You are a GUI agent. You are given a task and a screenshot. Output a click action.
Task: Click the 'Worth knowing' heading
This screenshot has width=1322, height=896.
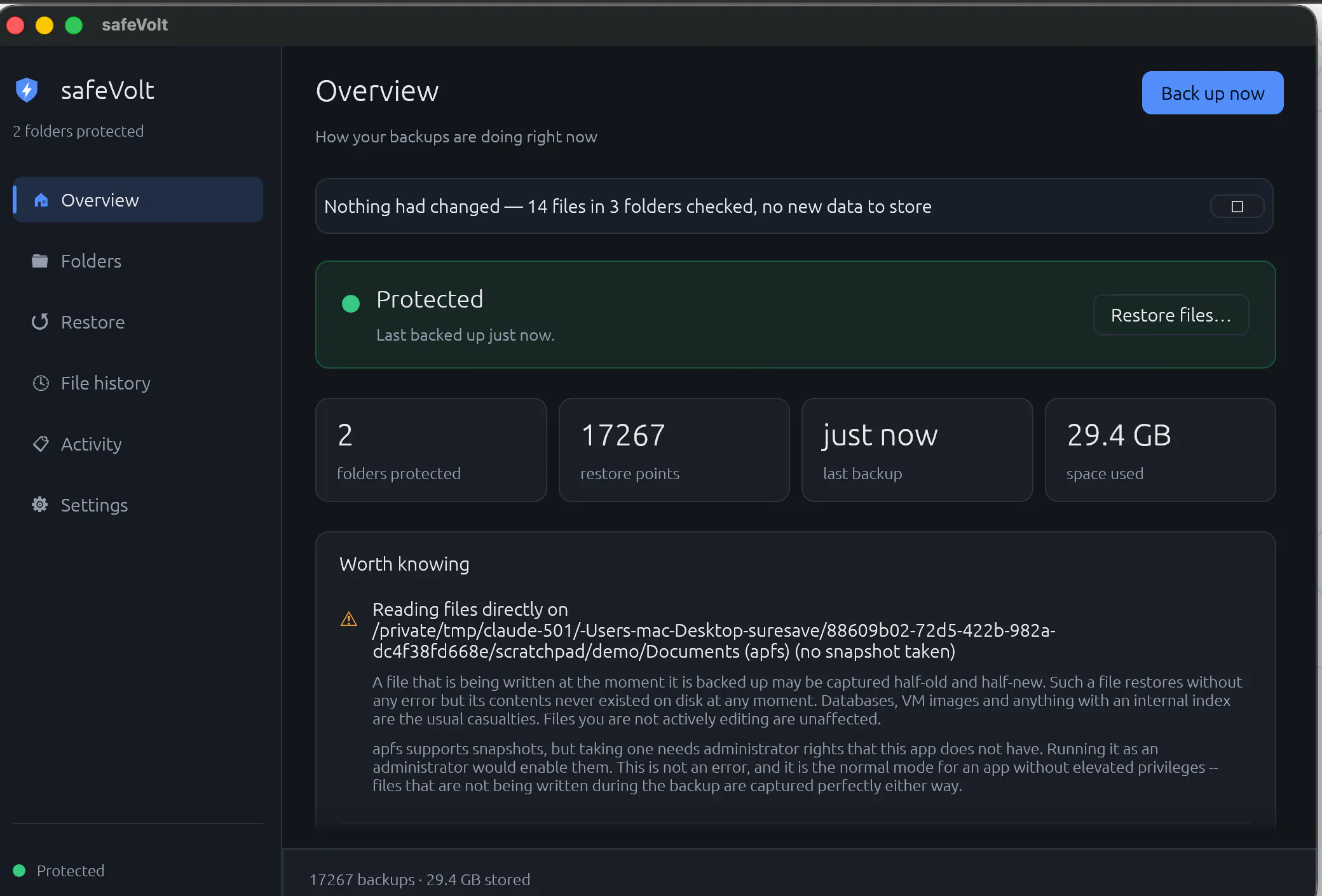point(404,564)
